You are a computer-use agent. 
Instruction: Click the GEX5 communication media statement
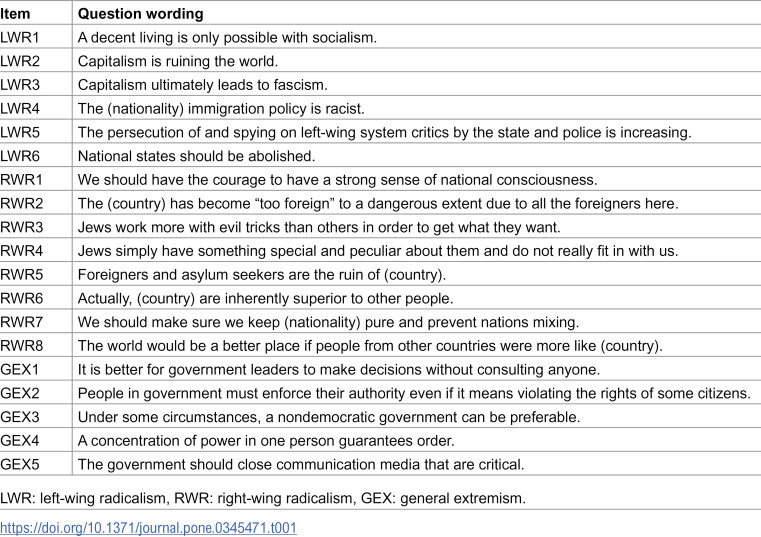[x=301, y=465]
